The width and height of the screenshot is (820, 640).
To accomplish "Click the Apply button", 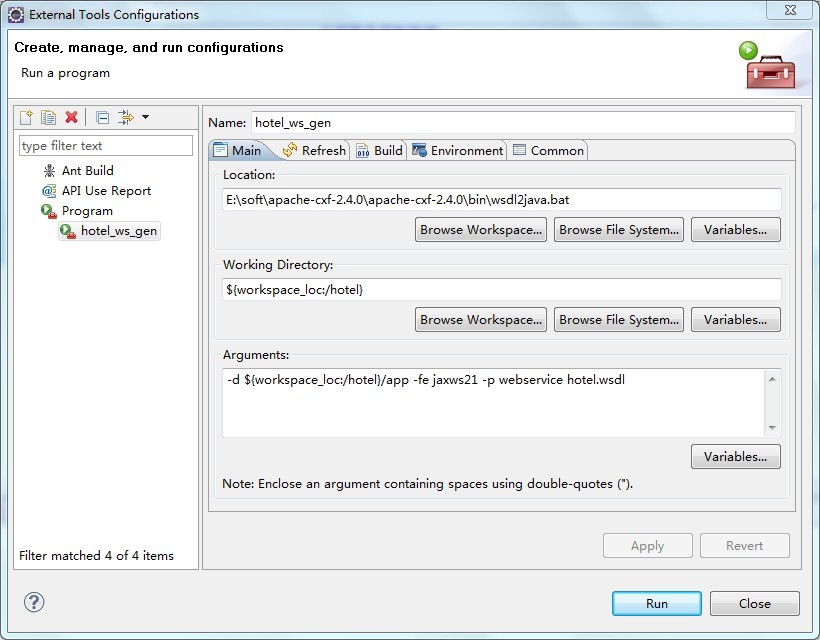I will [x=647, y=545].
